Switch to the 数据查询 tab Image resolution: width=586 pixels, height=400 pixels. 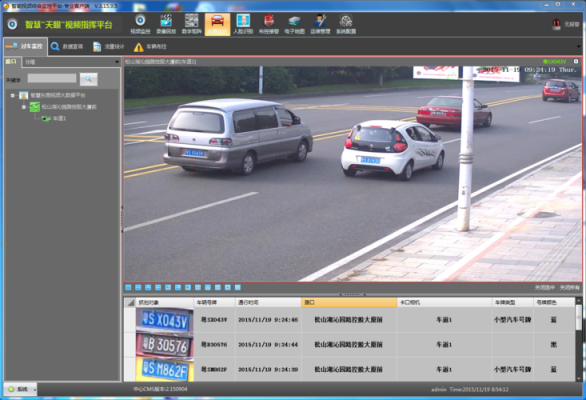coord(67,47)
